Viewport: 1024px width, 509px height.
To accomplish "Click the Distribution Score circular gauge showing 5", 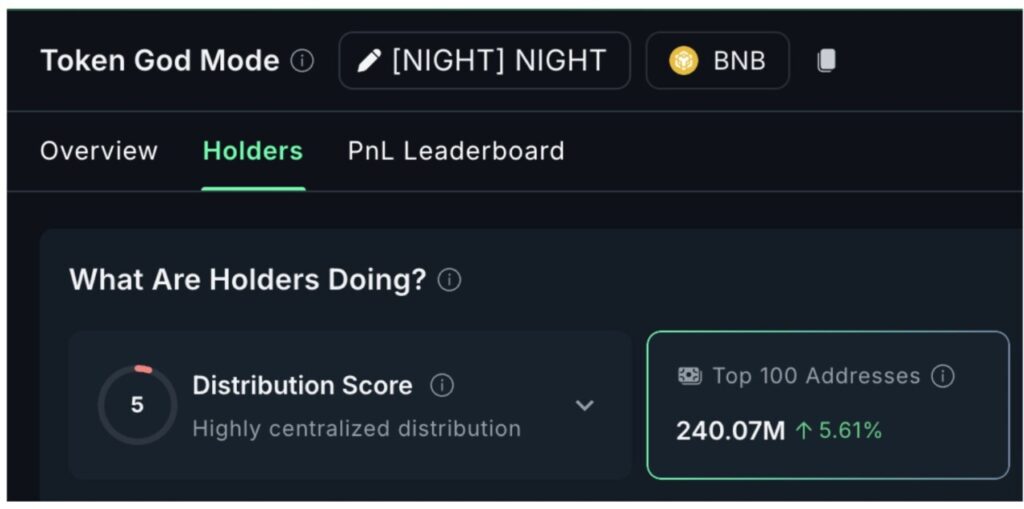I will point(137,405).
